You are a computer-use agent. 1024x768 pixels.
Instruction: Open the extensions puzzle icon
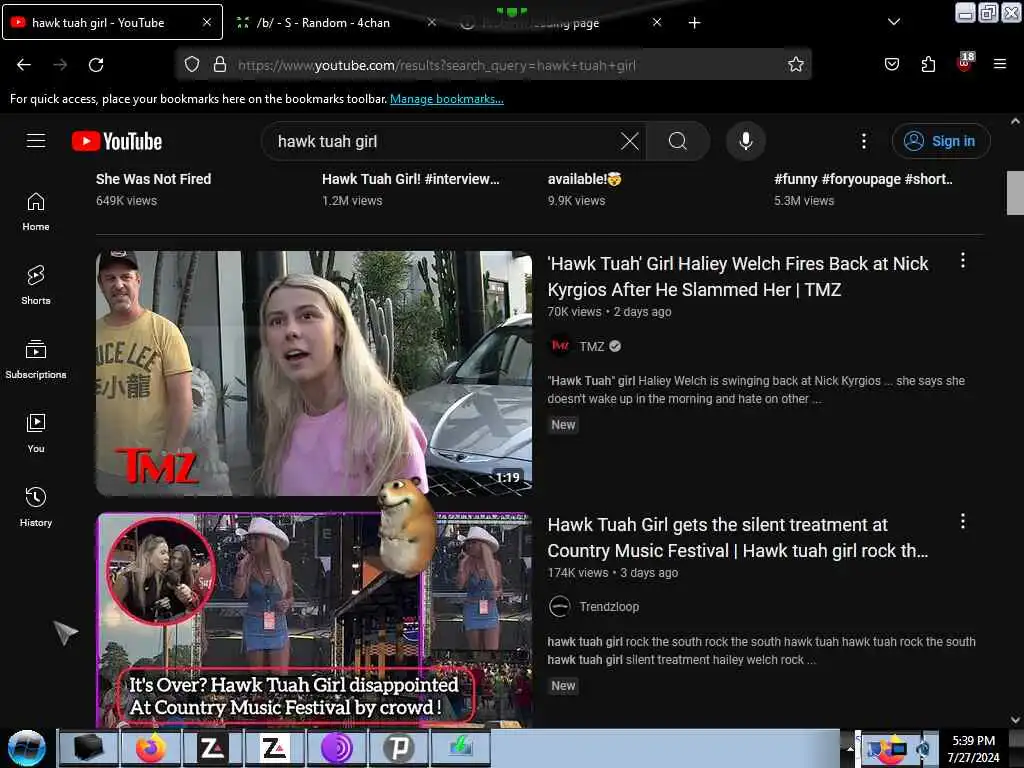[x=928, y=64]
